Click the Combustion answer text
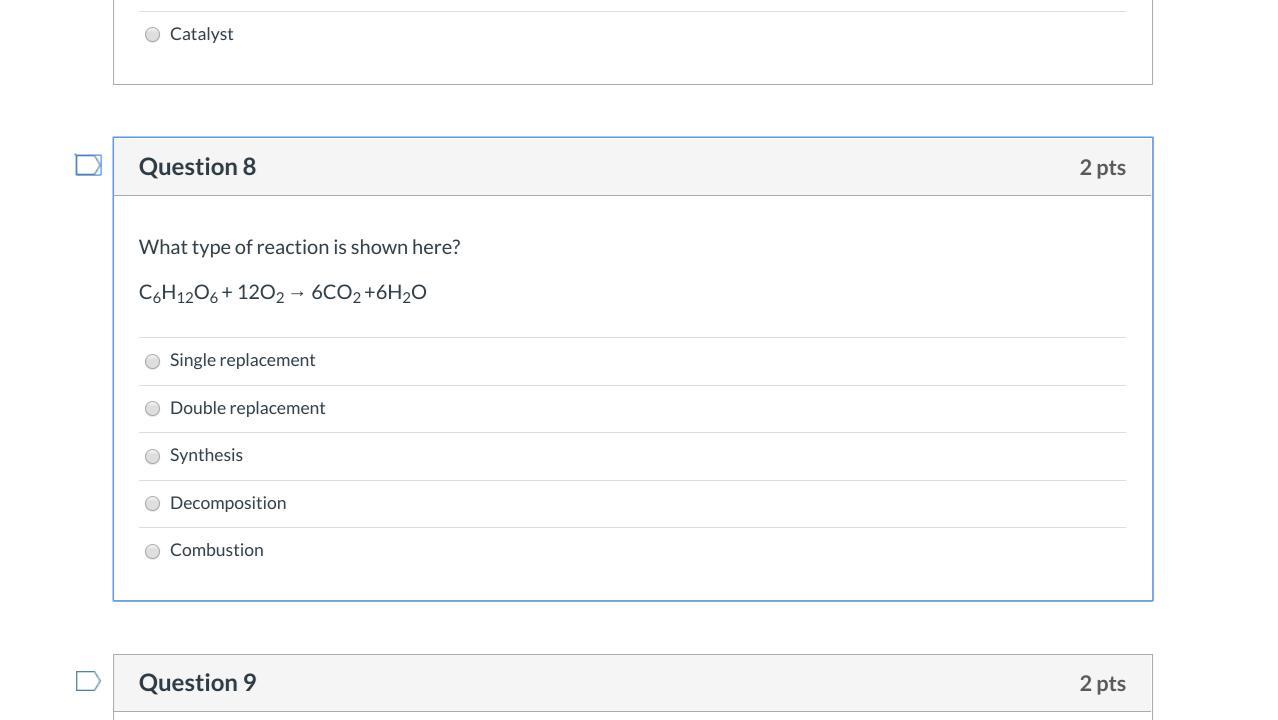The width and height of the screenshot is (1278, 720). 216,550
